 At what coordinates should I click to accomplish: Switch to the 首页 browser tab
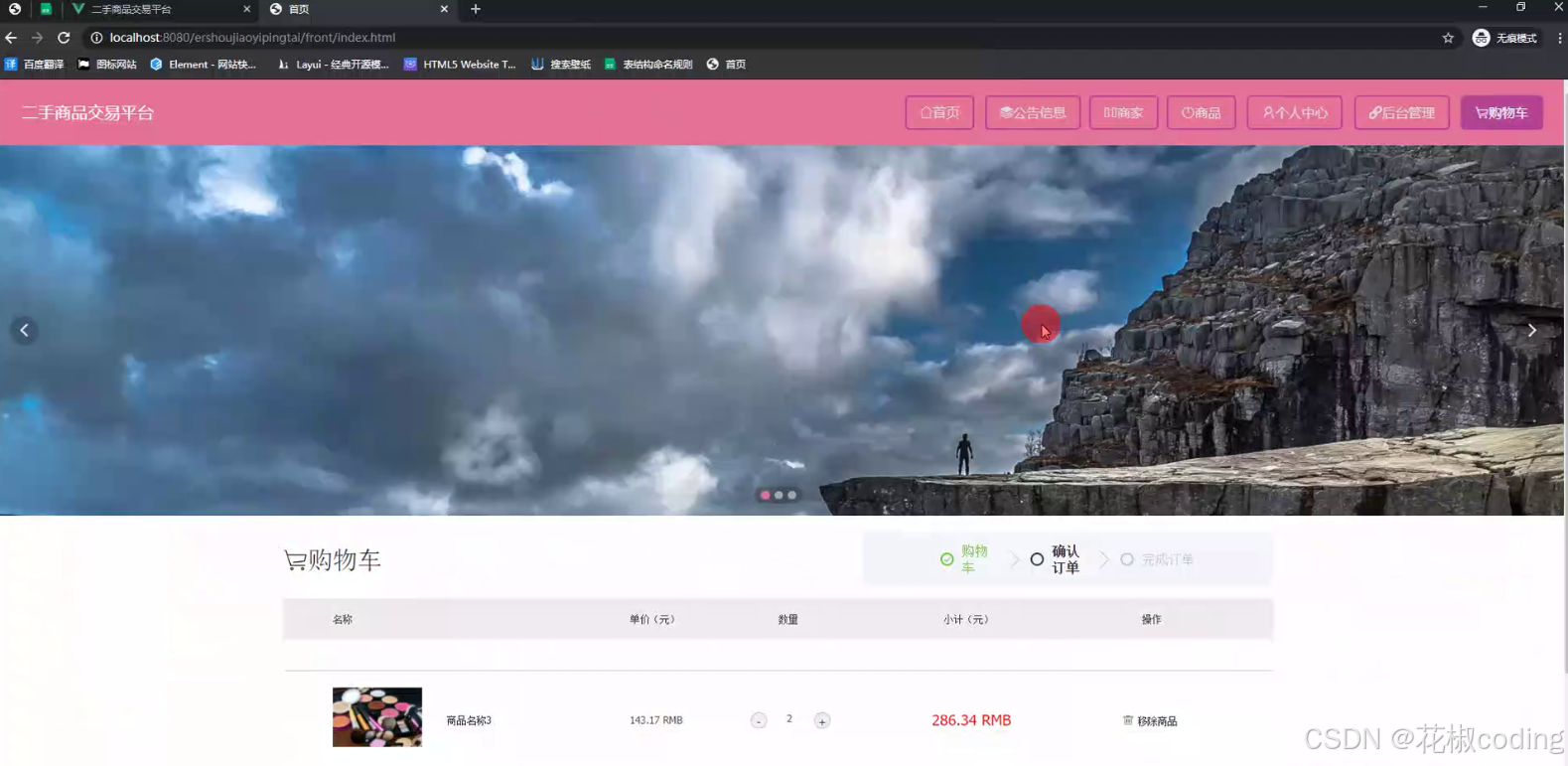coord(357,9)
